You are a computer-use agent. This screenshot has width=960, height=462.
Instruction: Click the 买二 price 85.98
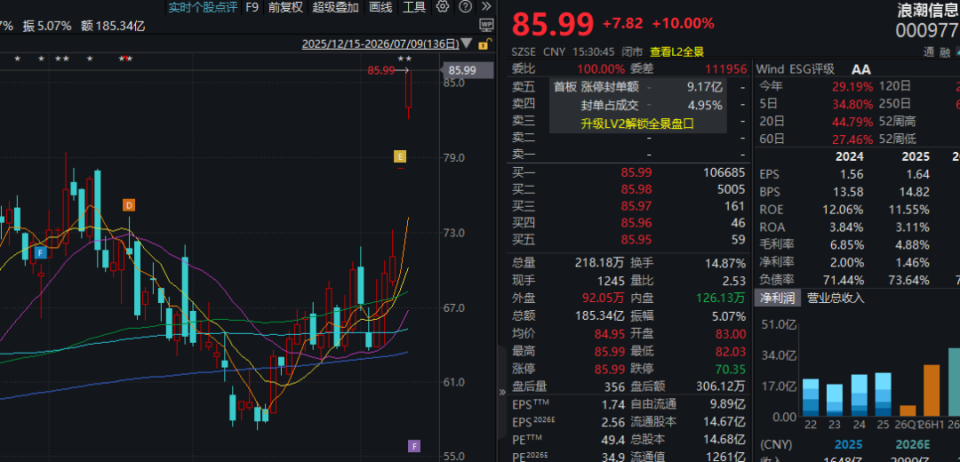(x=637, y=190)
